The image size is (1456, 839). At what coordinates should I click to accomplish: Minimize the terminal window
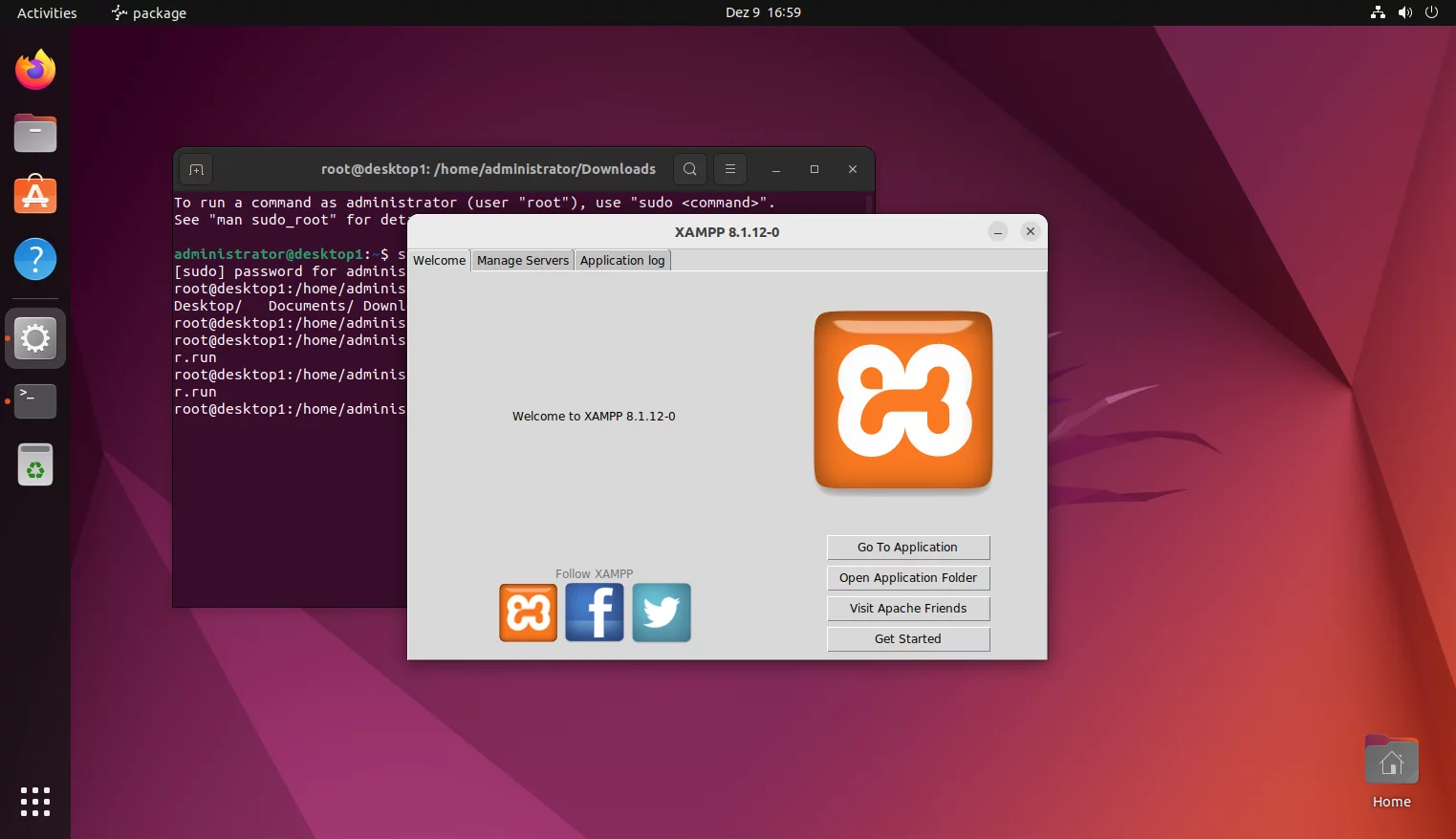tap(776, 169)
